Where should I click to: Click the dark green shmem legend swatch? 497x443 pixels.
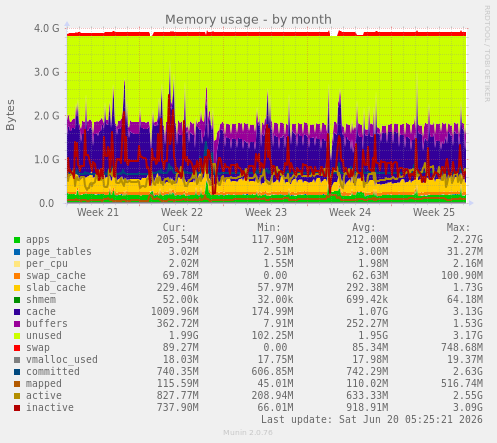pyautogui.click(x=17, y=300)
